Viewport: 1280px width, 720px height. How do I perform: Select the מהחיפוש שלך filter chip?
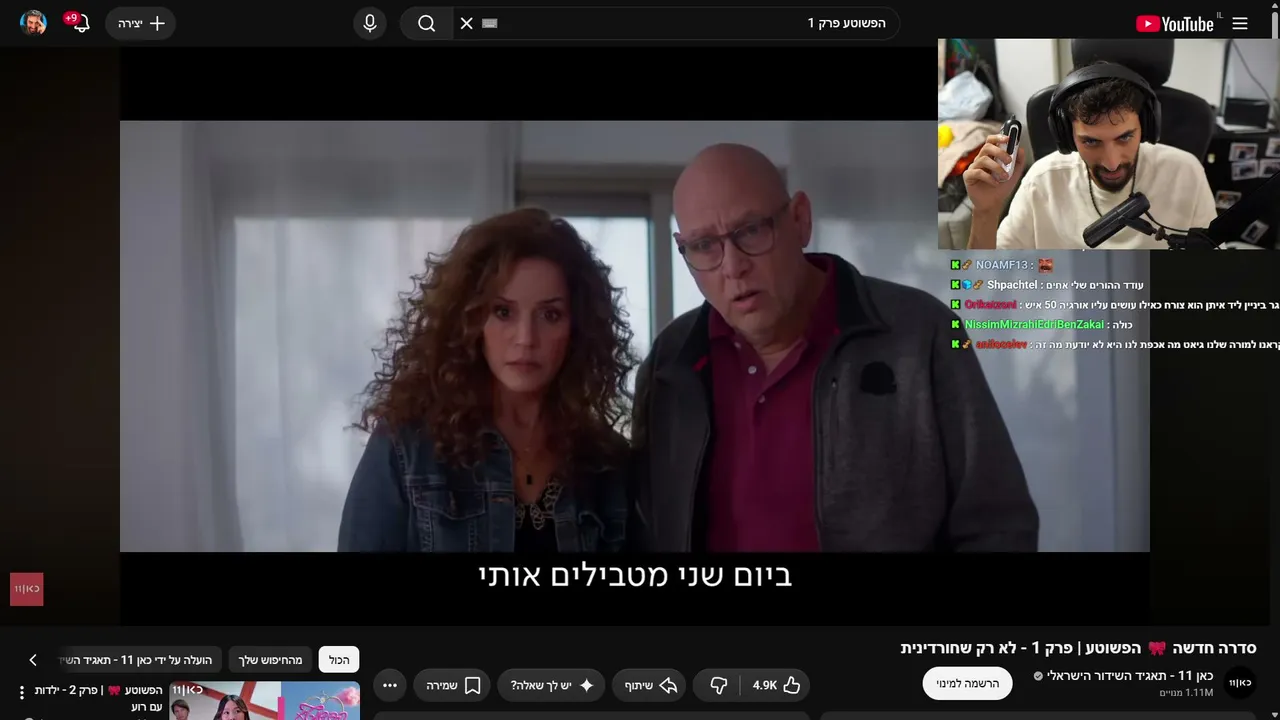point(270,660)
